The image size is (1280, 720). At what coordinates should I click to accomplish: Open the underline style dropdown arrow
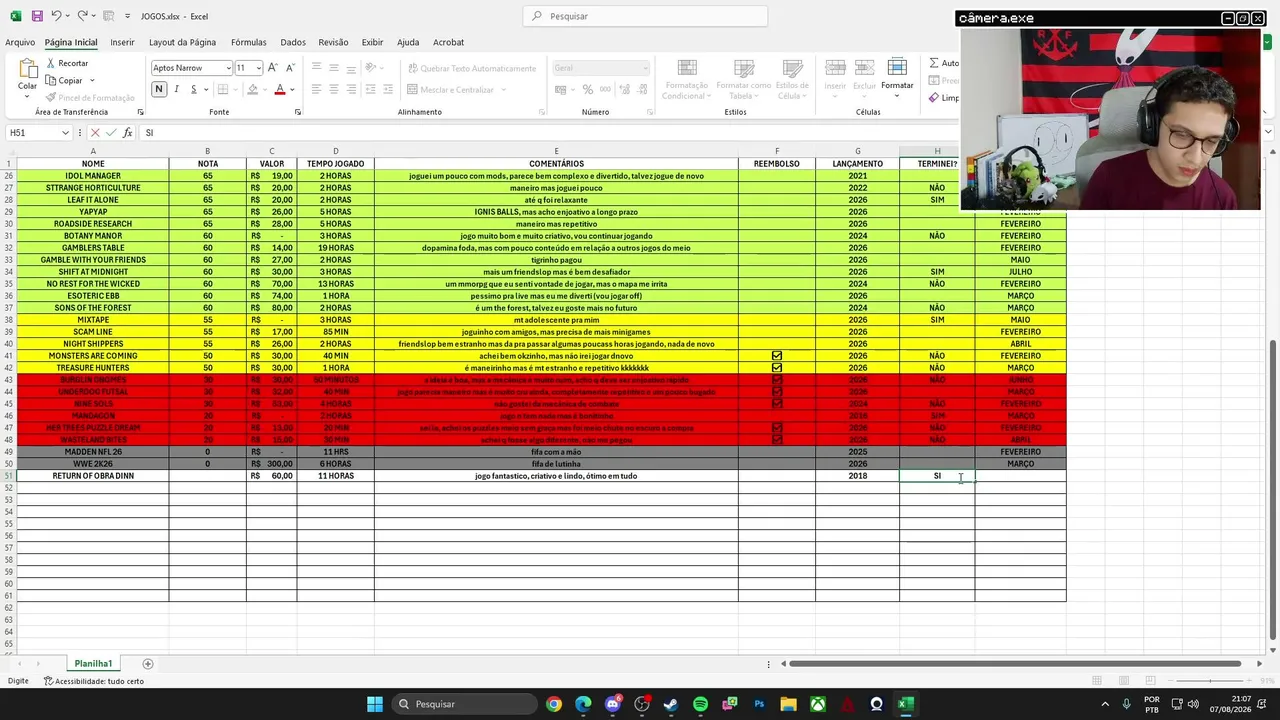point(204,89)
